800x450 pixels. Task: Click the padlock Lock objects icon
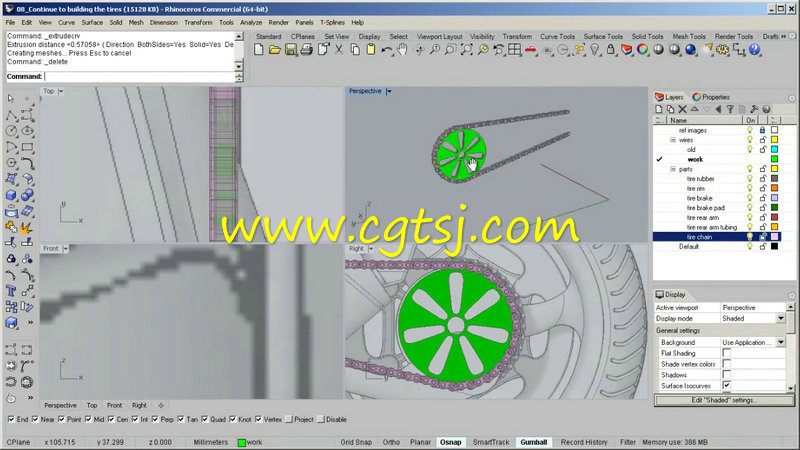(611, 49)
